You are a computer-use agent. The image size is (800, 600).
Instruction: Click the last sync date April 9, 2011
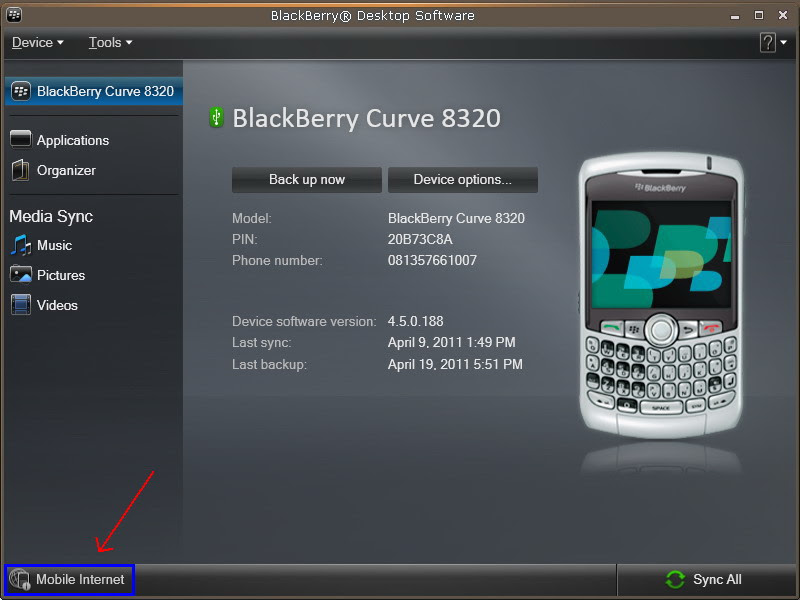[452, 342]
